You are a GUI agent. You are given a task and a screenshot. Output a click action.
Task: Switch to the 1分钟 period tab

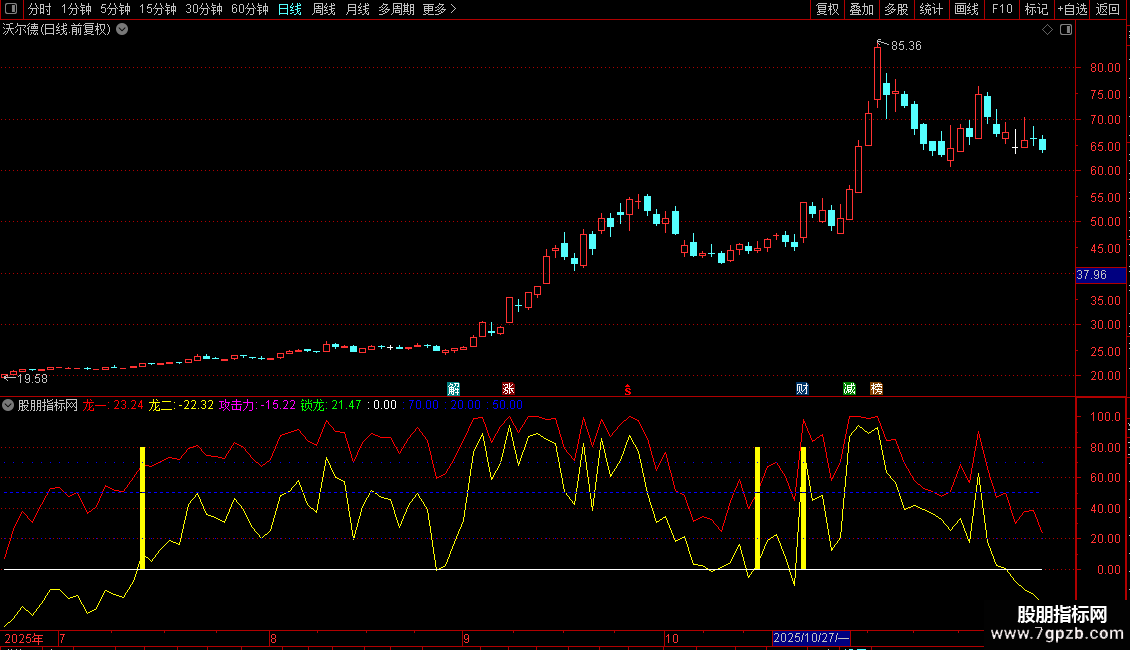pyautogui.click(x=76, y=9)
